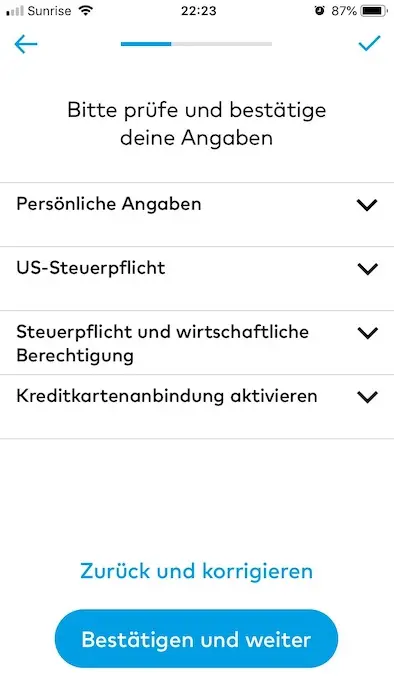Screen dimensions: 394x700
Task: Tap the Sunrise carrier label
Action: click(x=49, y=11)
